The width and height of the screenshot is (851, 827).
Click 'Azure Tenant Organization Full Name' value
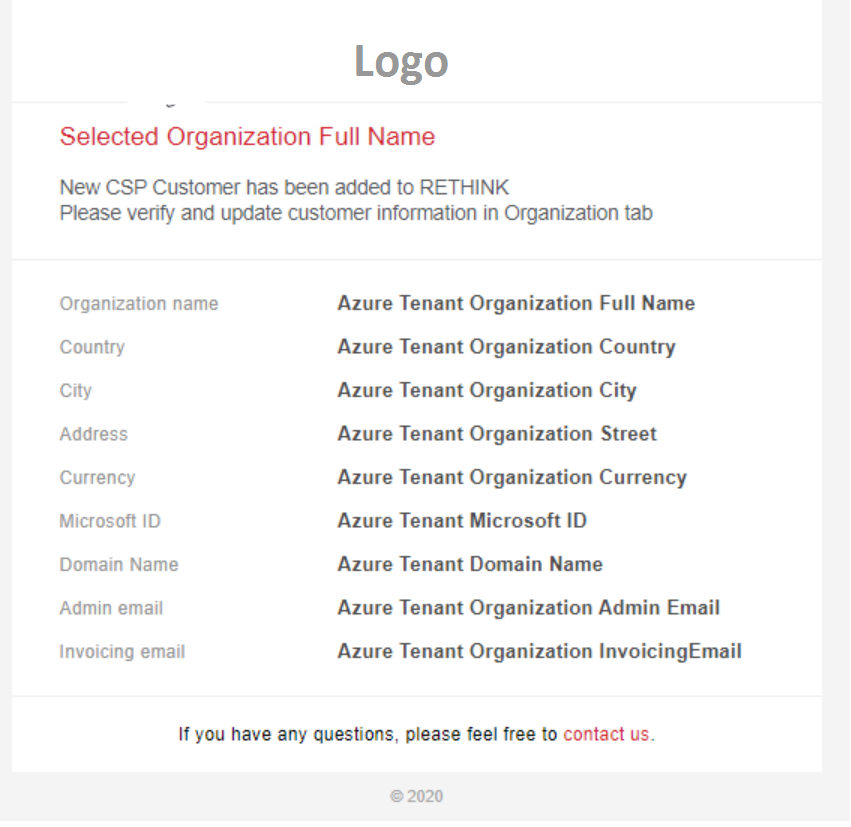[516, 303]
